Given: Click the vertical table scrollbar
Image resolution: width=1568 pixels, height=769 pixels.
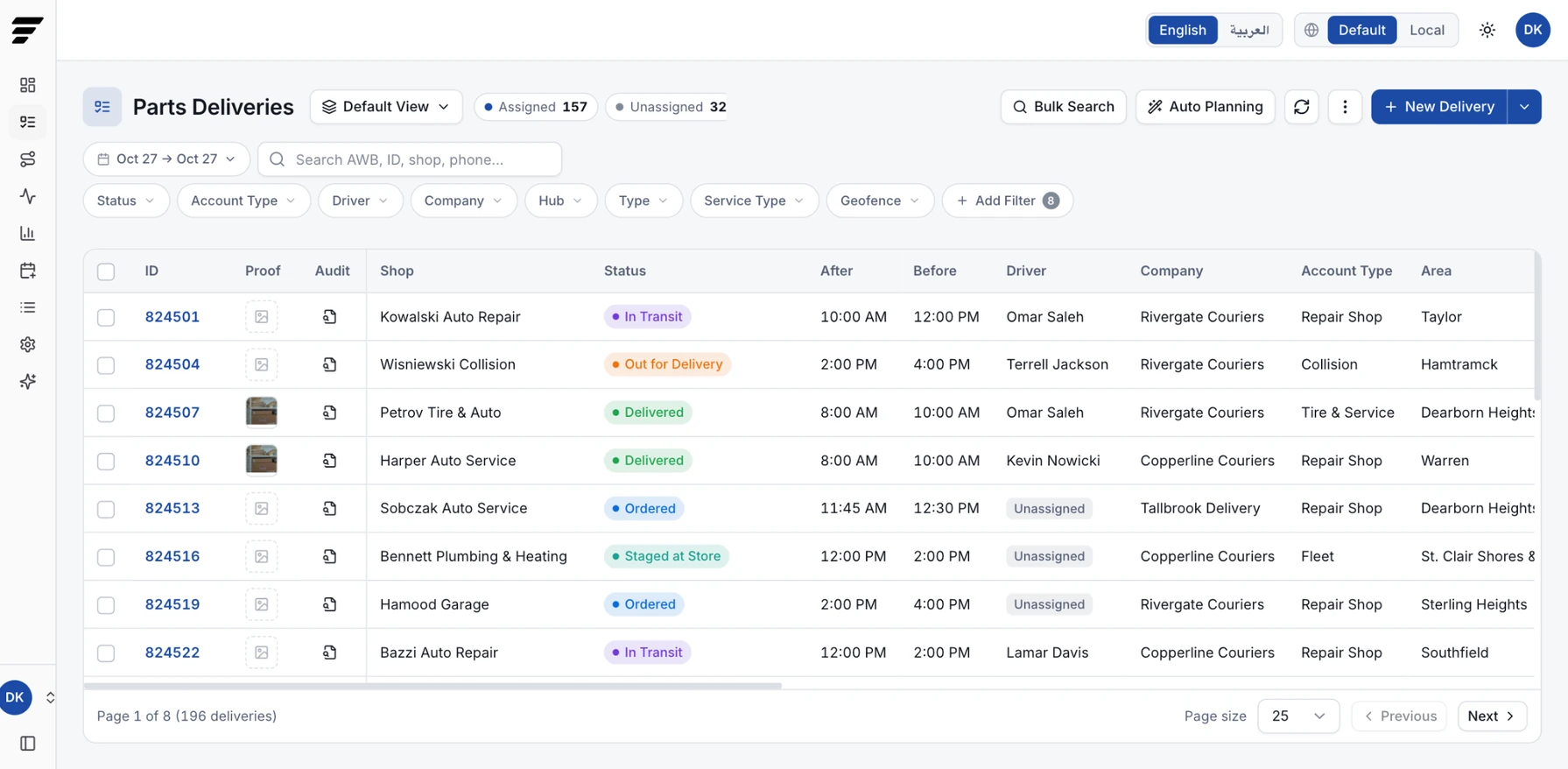Looking at the screenshot, I should point(1537,326).
